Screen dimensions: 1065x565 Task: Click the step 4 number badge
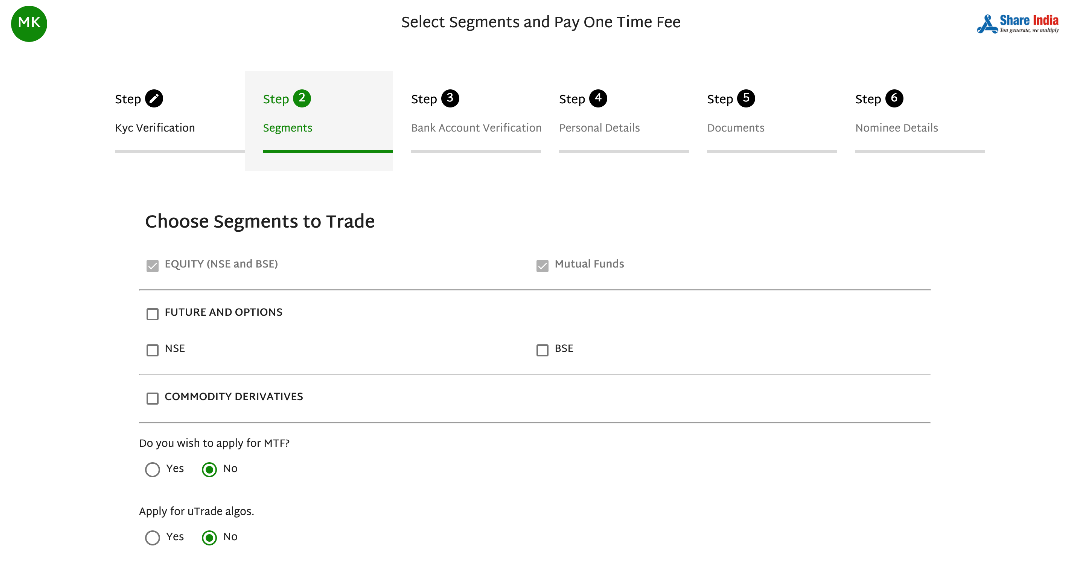pyautogui.click(x=598, y=98)
